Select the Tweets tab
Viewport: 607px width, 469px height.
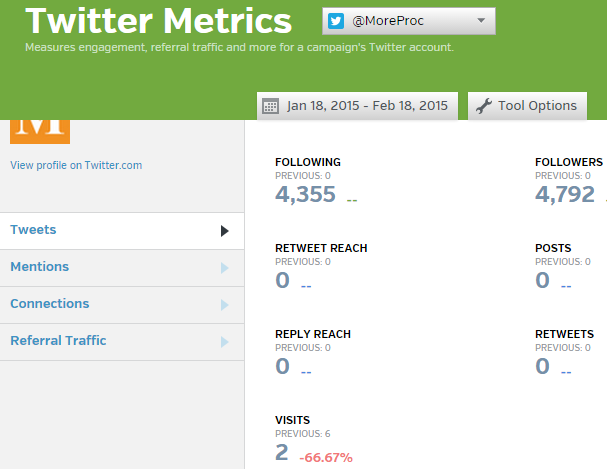pyautogui.click(x=122, y=231)
